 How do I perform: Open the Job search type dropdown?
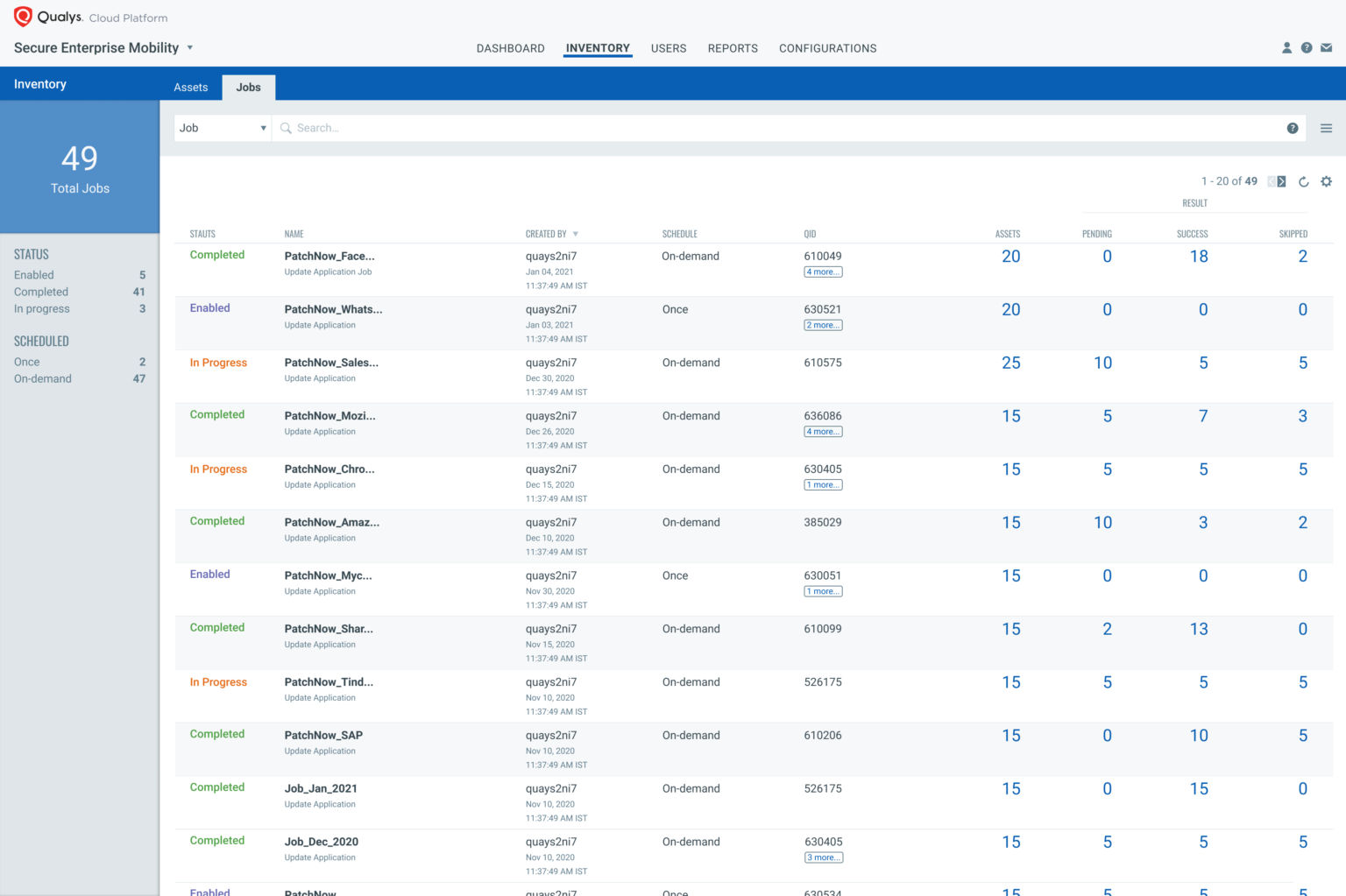222,127
